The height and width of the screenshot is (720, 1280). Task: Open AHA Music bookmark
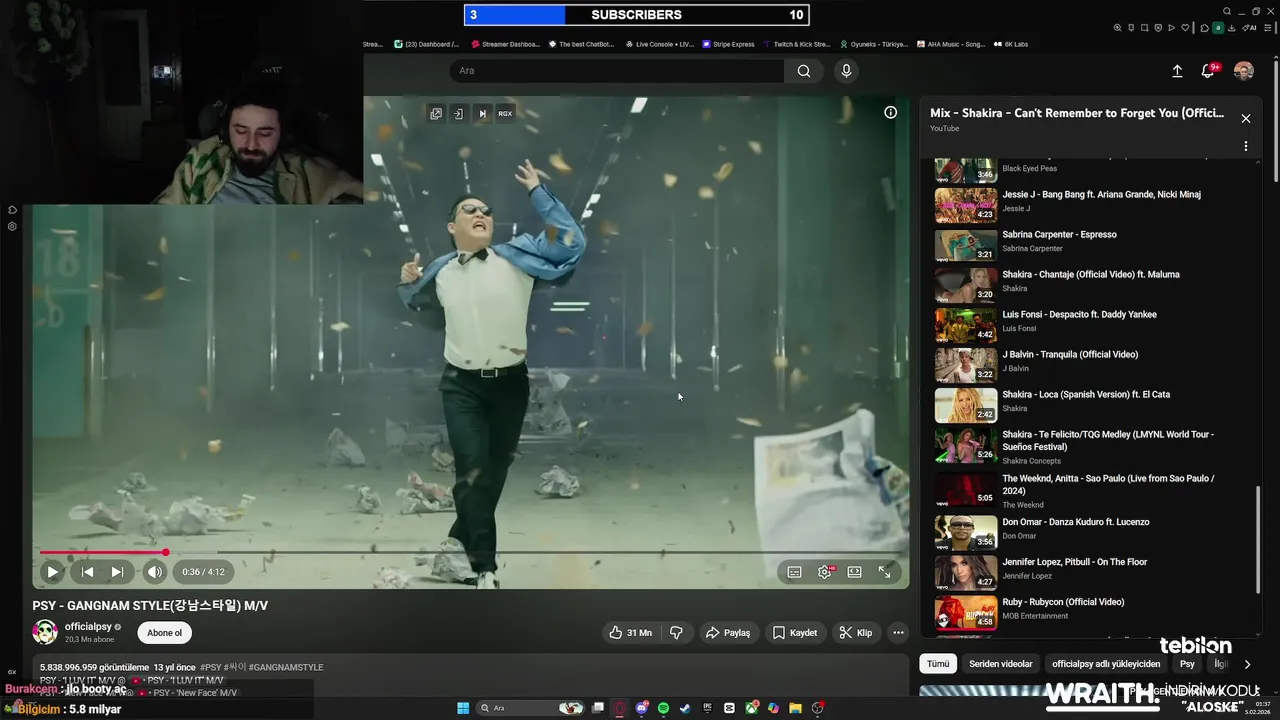[951, 44]
